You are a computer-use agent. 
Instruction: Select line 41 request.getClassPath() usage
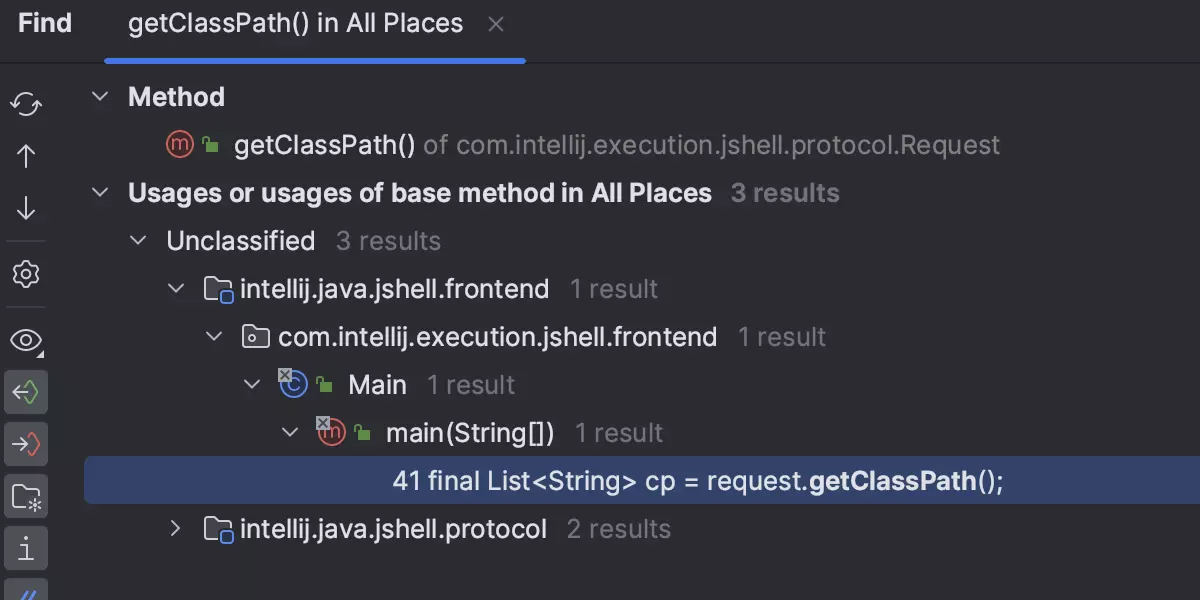tap(697, 481)
